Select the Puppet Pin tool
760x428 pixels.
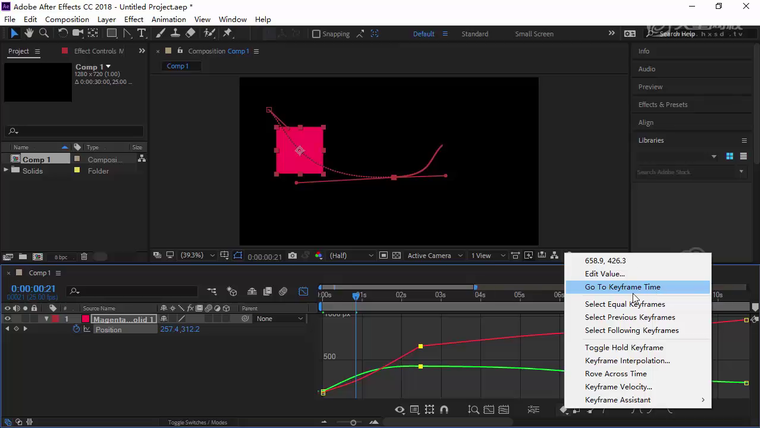pos(228,33)
